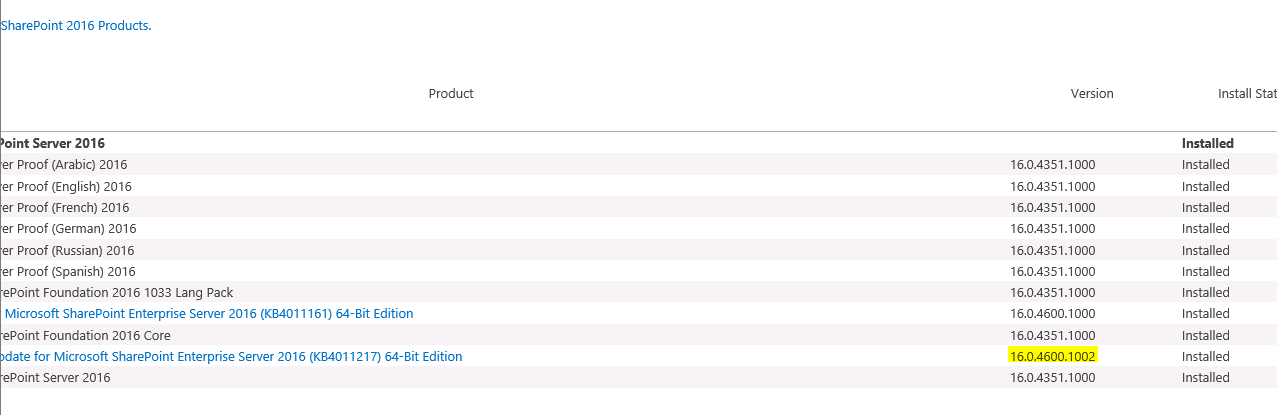Click the Product column header
1277x415 pixels.
(x=451, y=94)
